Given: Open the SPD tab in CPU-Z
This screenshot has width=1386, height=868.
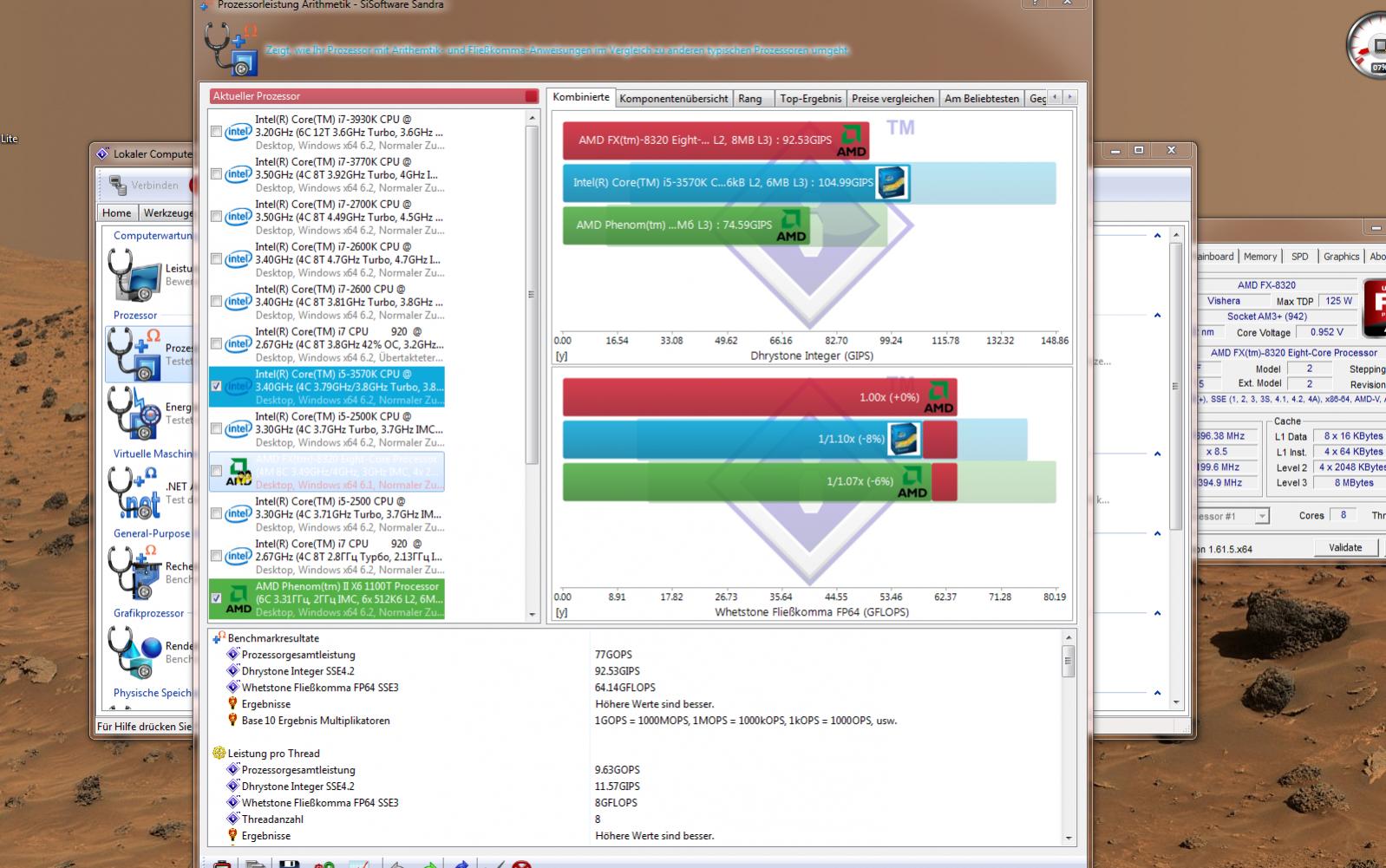Looking at the screenshot, I should pos(1299,256).
